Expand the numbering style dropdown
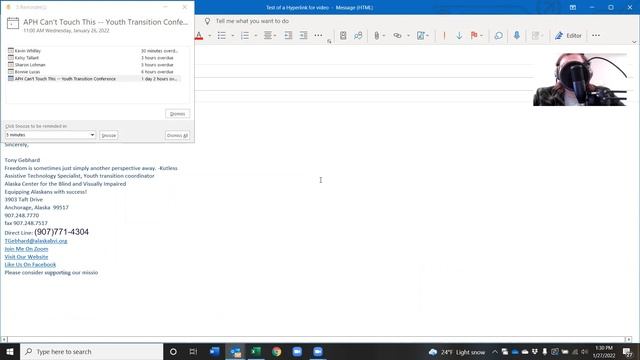 pyautogui.click(x=256, y=36)
